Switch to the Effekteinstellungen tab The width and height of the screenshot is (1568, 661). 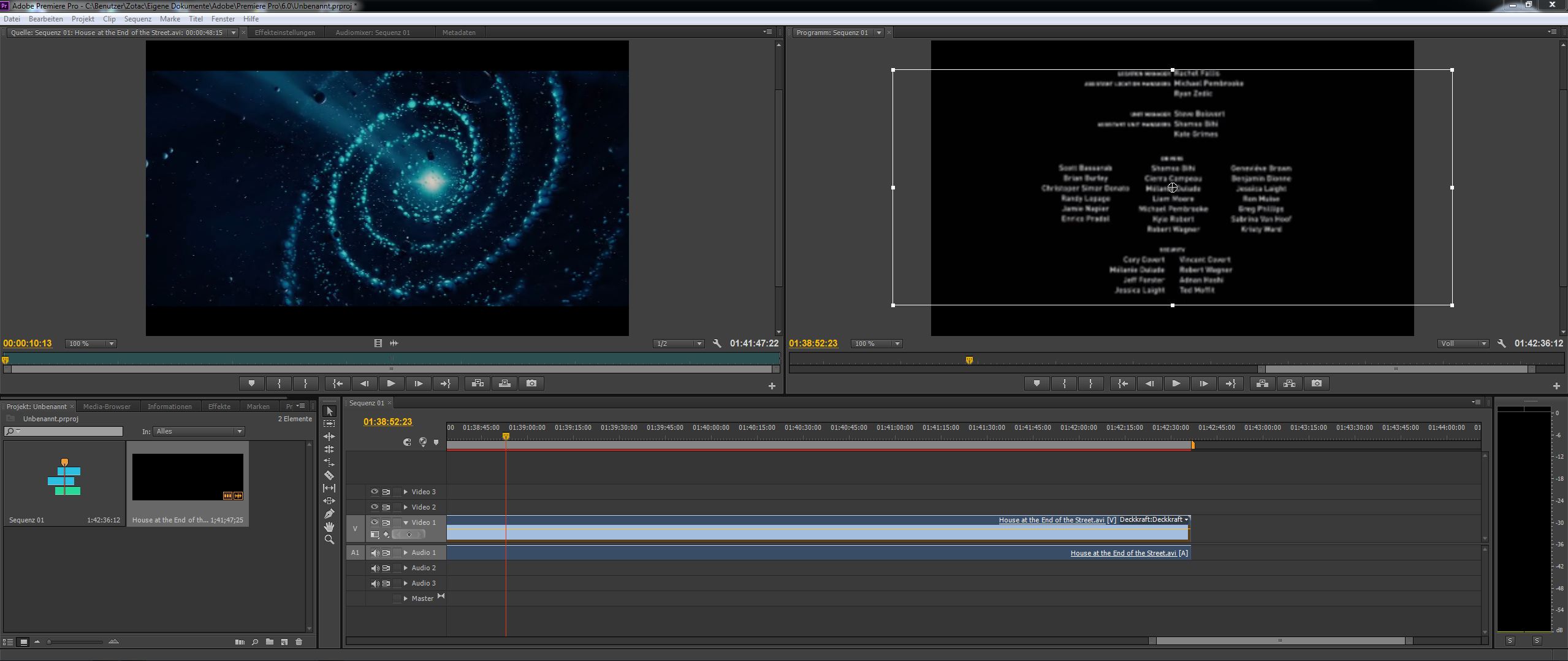[x=284, y=32]
